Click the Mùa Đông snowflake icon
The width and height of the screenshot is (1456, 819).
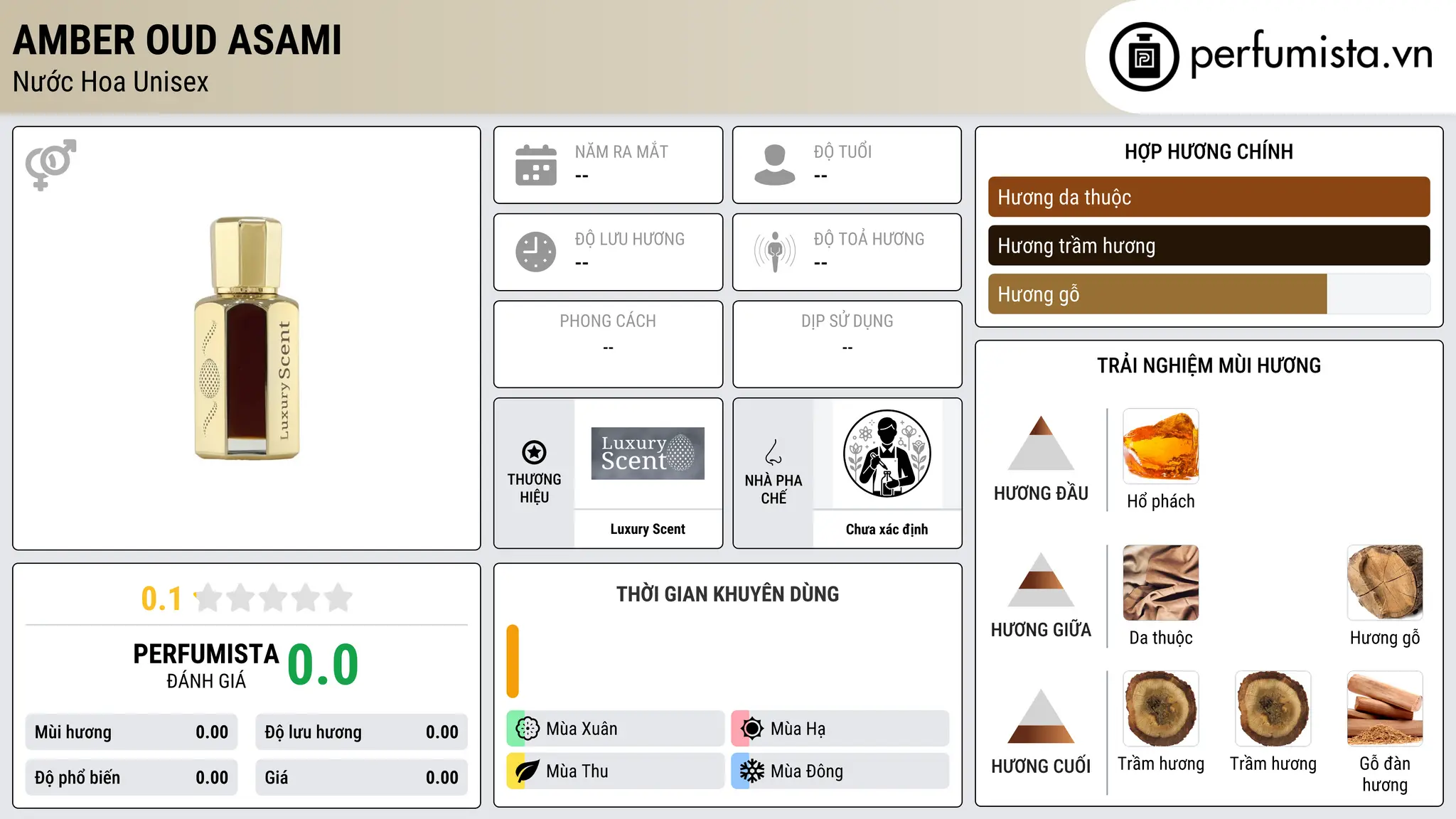(x=752, y=771)
